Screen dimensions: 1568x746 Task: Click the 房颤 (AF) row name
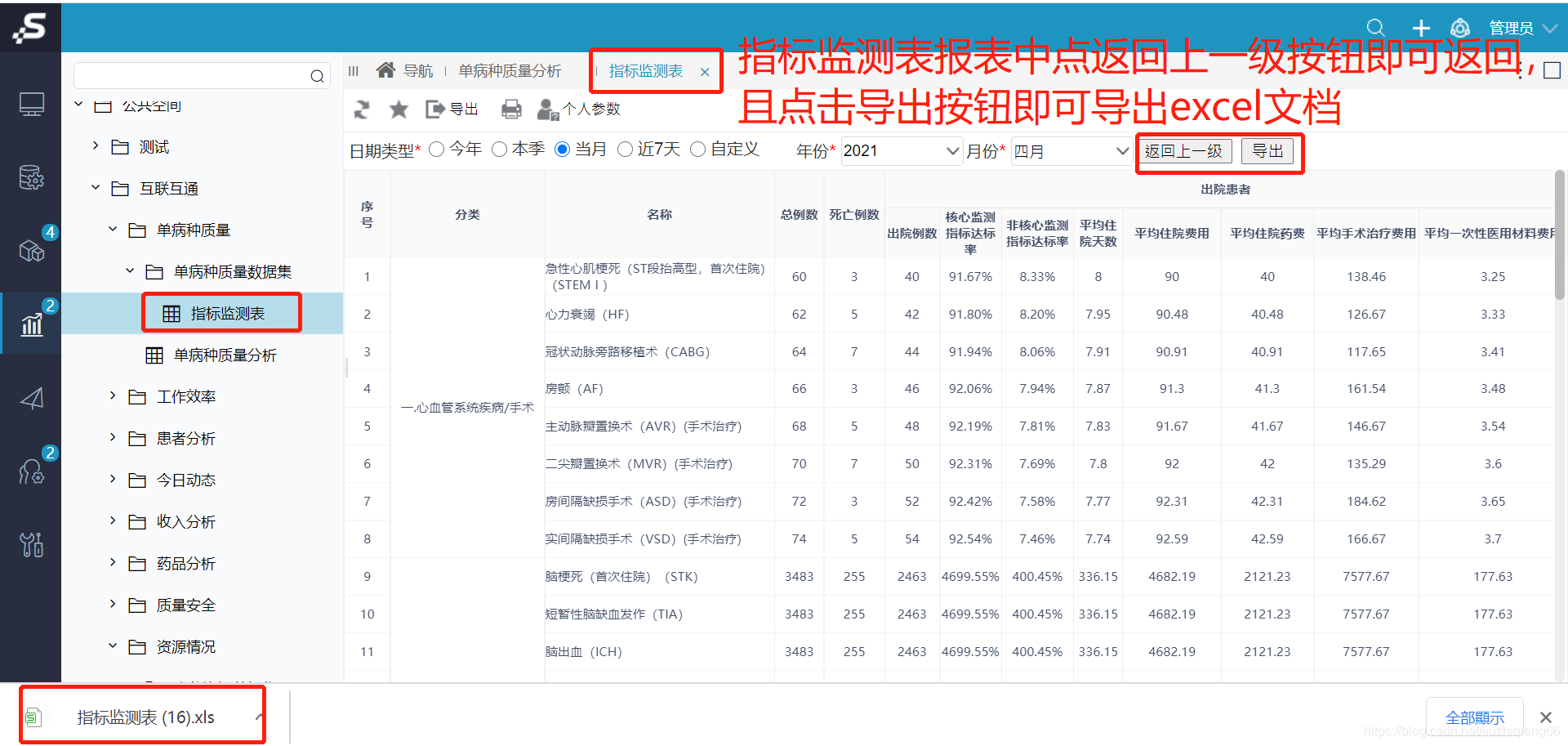pyautogui.click(x=574, y=389)
